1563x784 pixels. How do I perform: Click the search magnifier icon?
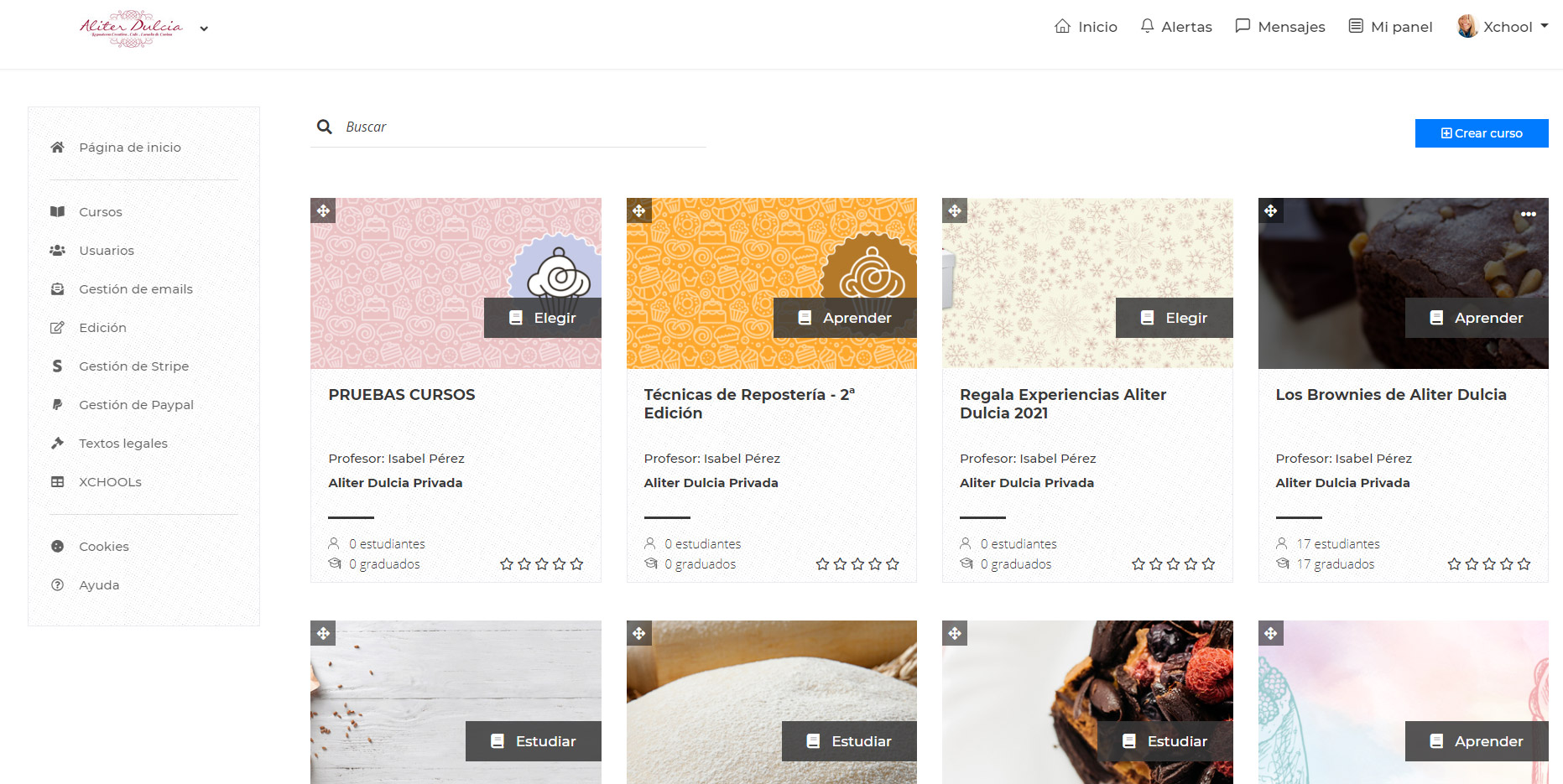pos(325,127)
